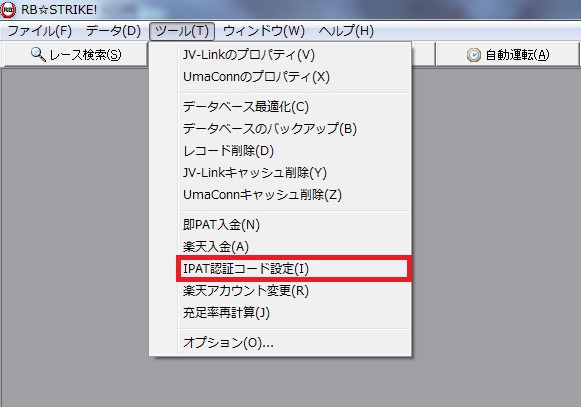The width and height of the screenshot is (581, 407).
Task: Open the ファイル(F) menu
Action: tap(40, 31)
